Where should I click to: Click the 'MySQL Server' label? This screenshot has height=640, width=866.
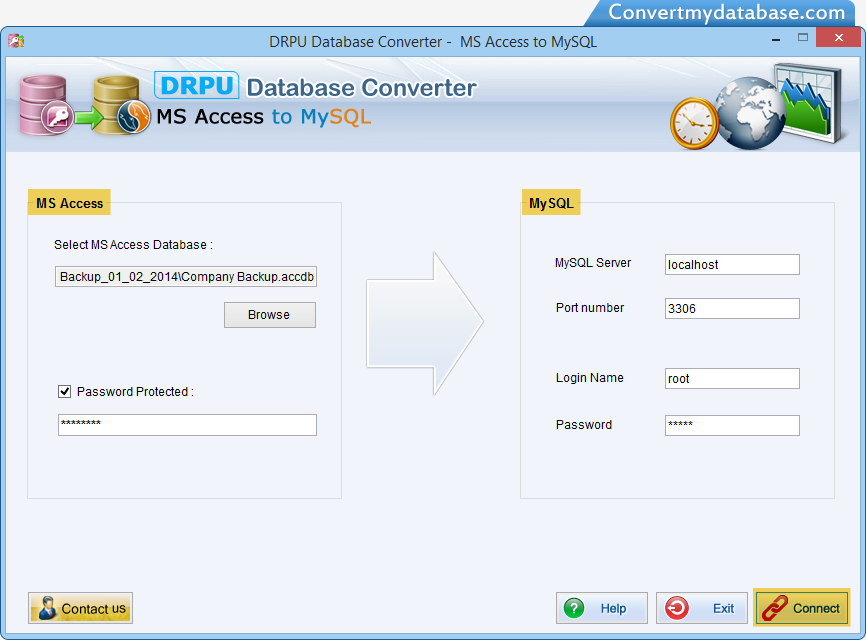point(593,263)
